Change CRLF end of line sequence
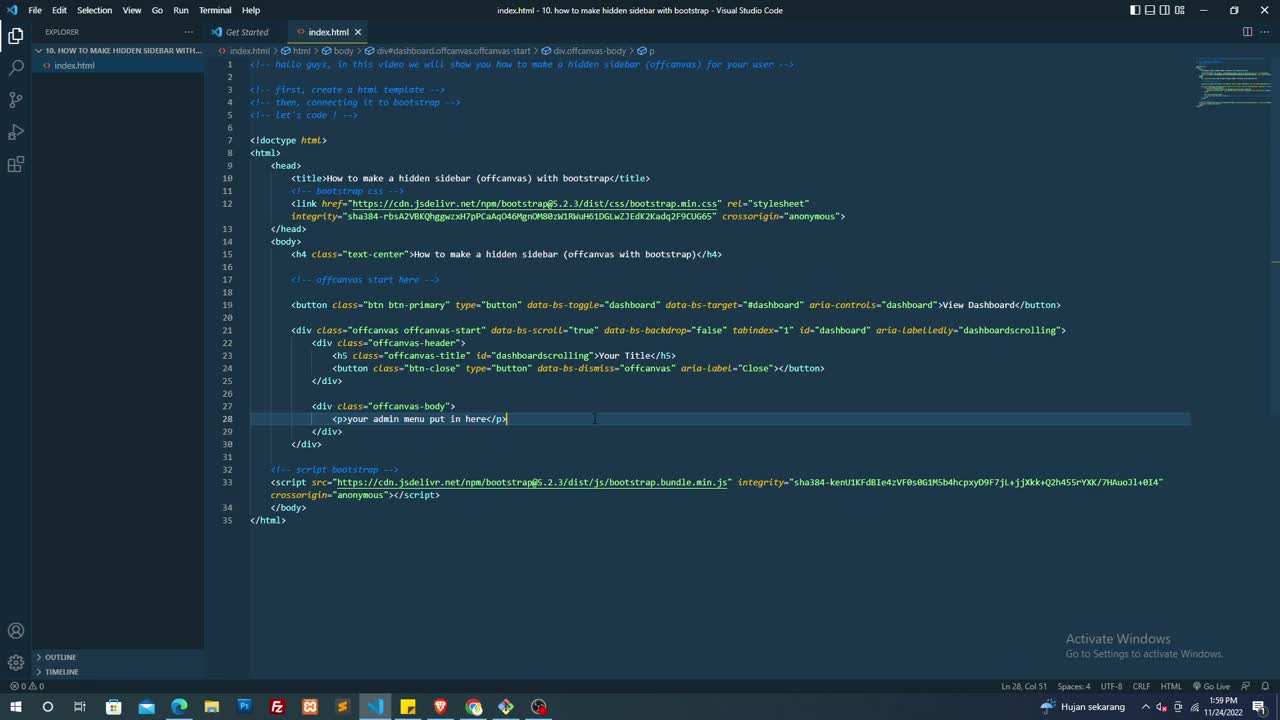Viewport: 1280px width, 720px height. tap(1141, 686)
